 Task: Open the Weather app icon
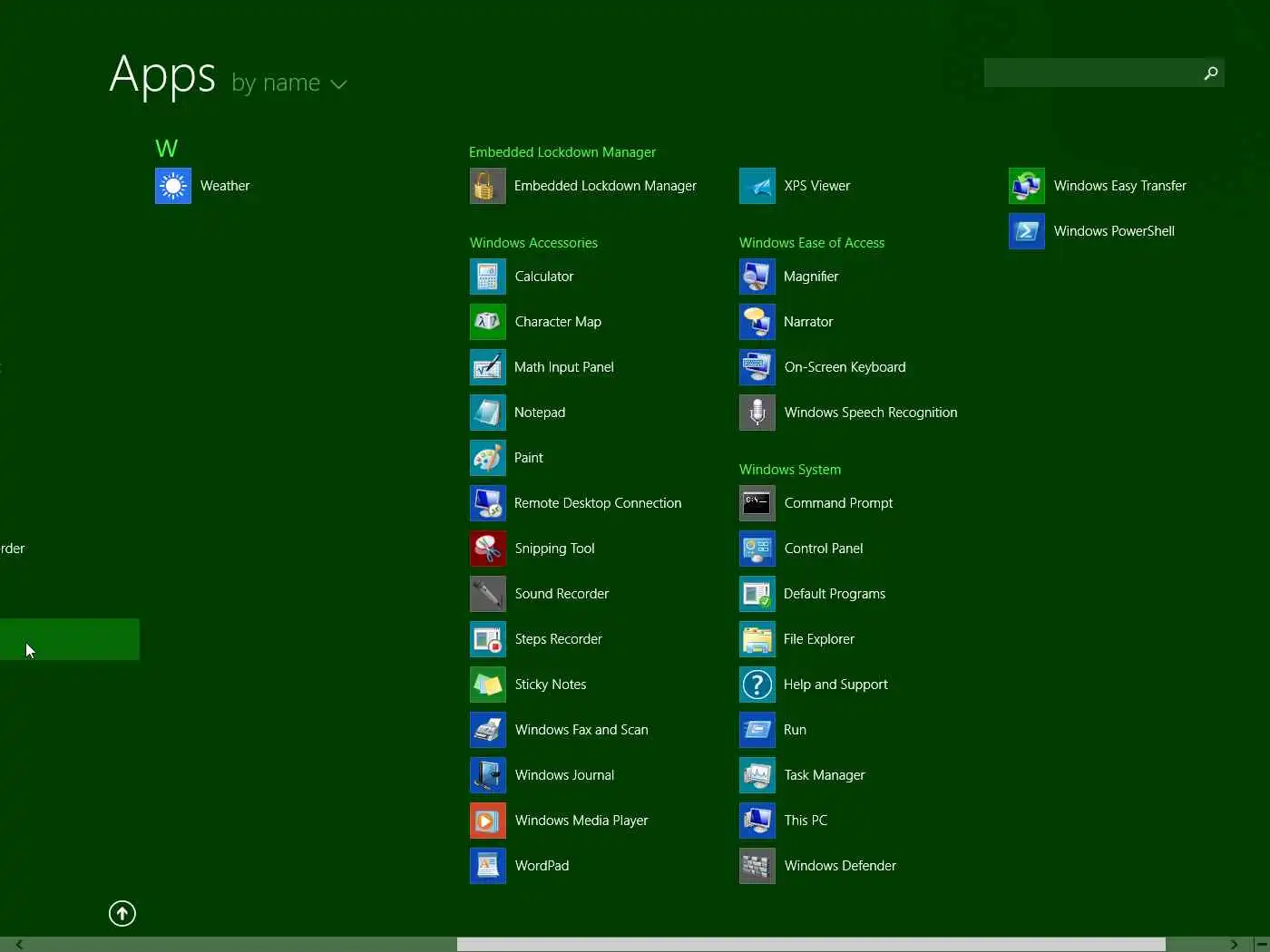coord(173,186)
